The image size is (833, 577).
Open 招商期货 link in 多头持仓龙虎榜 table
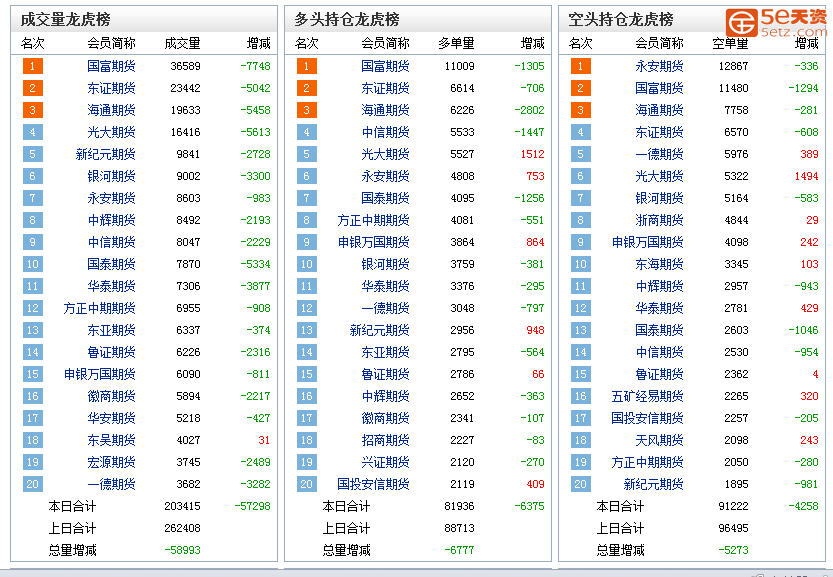(385, 440)
